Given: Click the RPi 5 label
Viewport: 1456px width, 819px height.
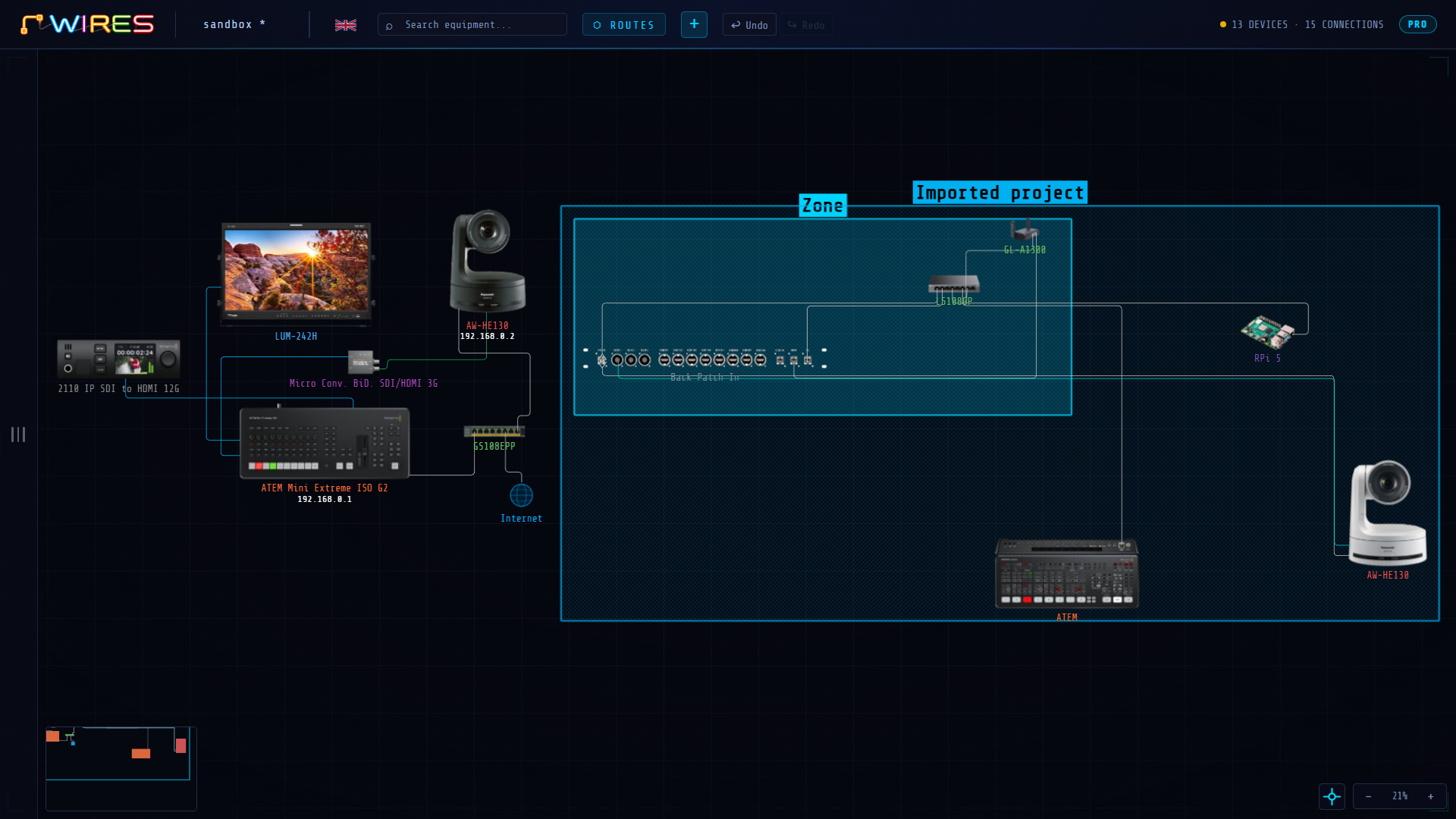Looking at the screenshot, I should 1267,359.
